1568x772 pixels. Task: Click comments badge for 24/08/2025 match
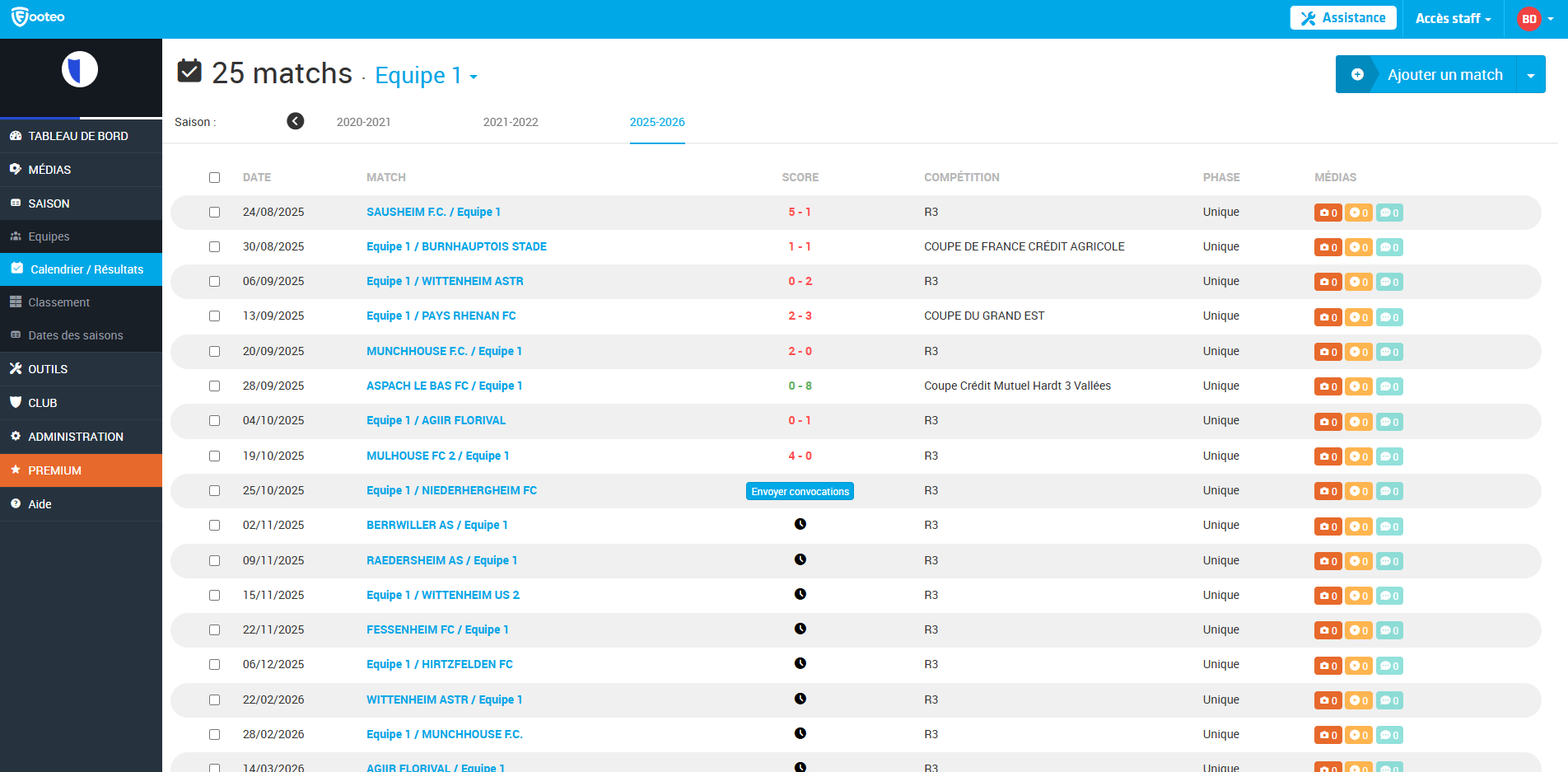pos(1389,213)
